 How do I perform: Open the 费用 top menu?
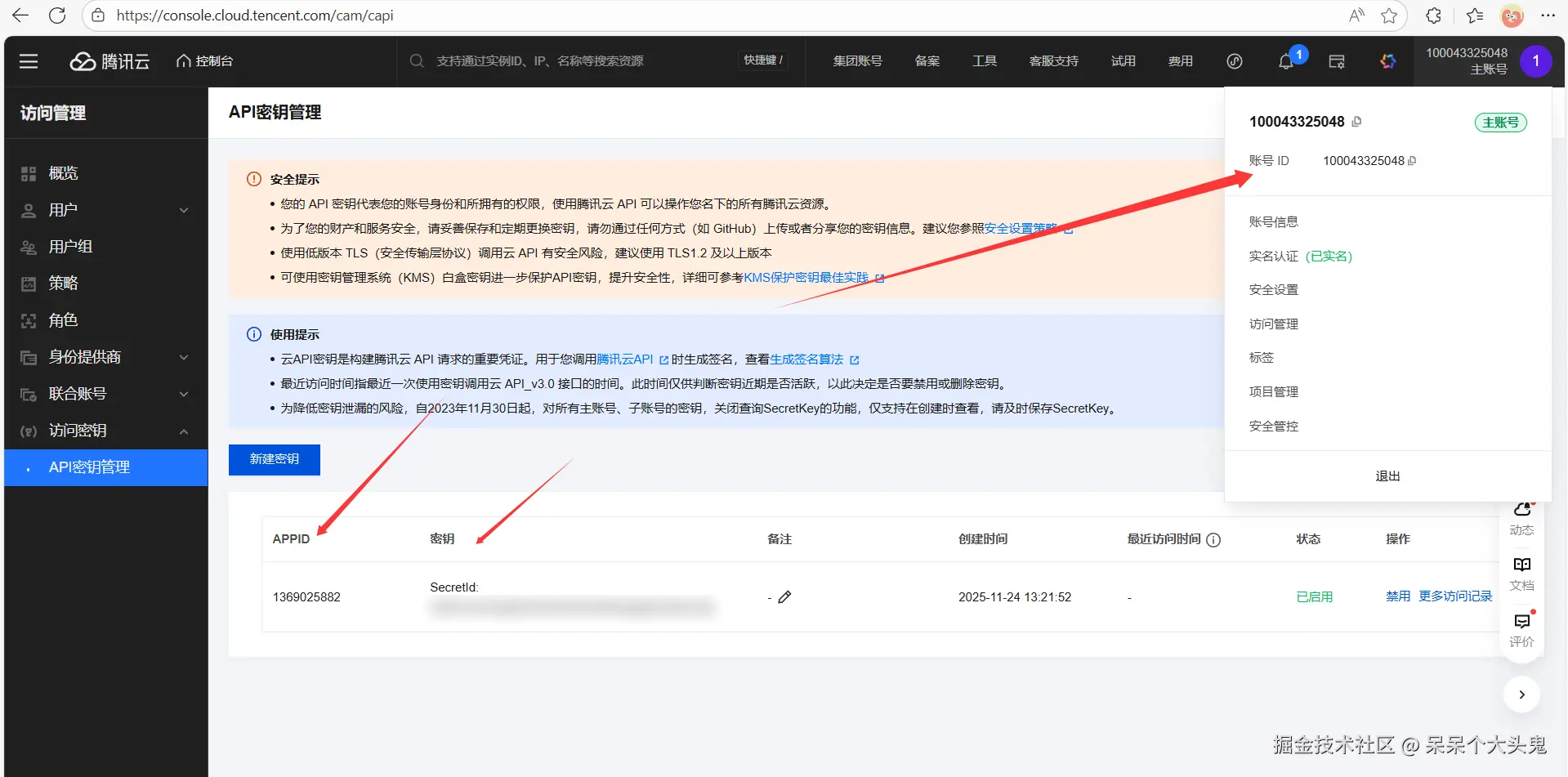pos(1181,61)
